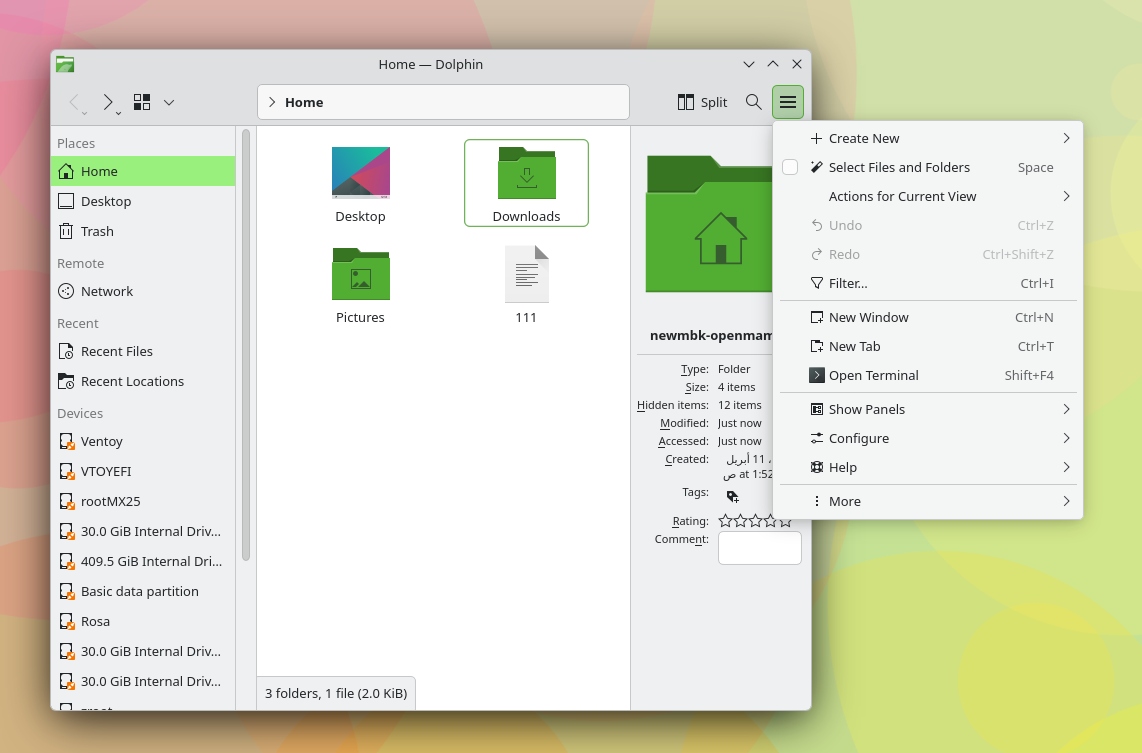Open dropdown arrow under back button
This screenshot has height=753, width=1142.
click(84, 113)
